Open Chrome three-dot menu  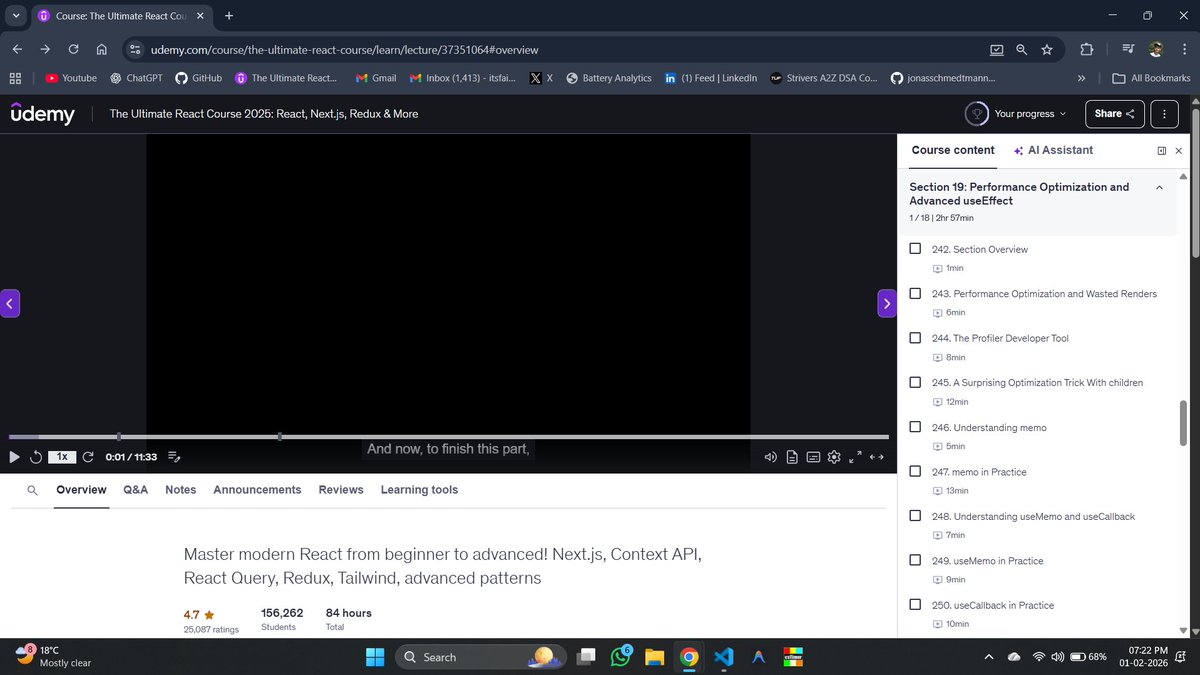(1185, 49)
